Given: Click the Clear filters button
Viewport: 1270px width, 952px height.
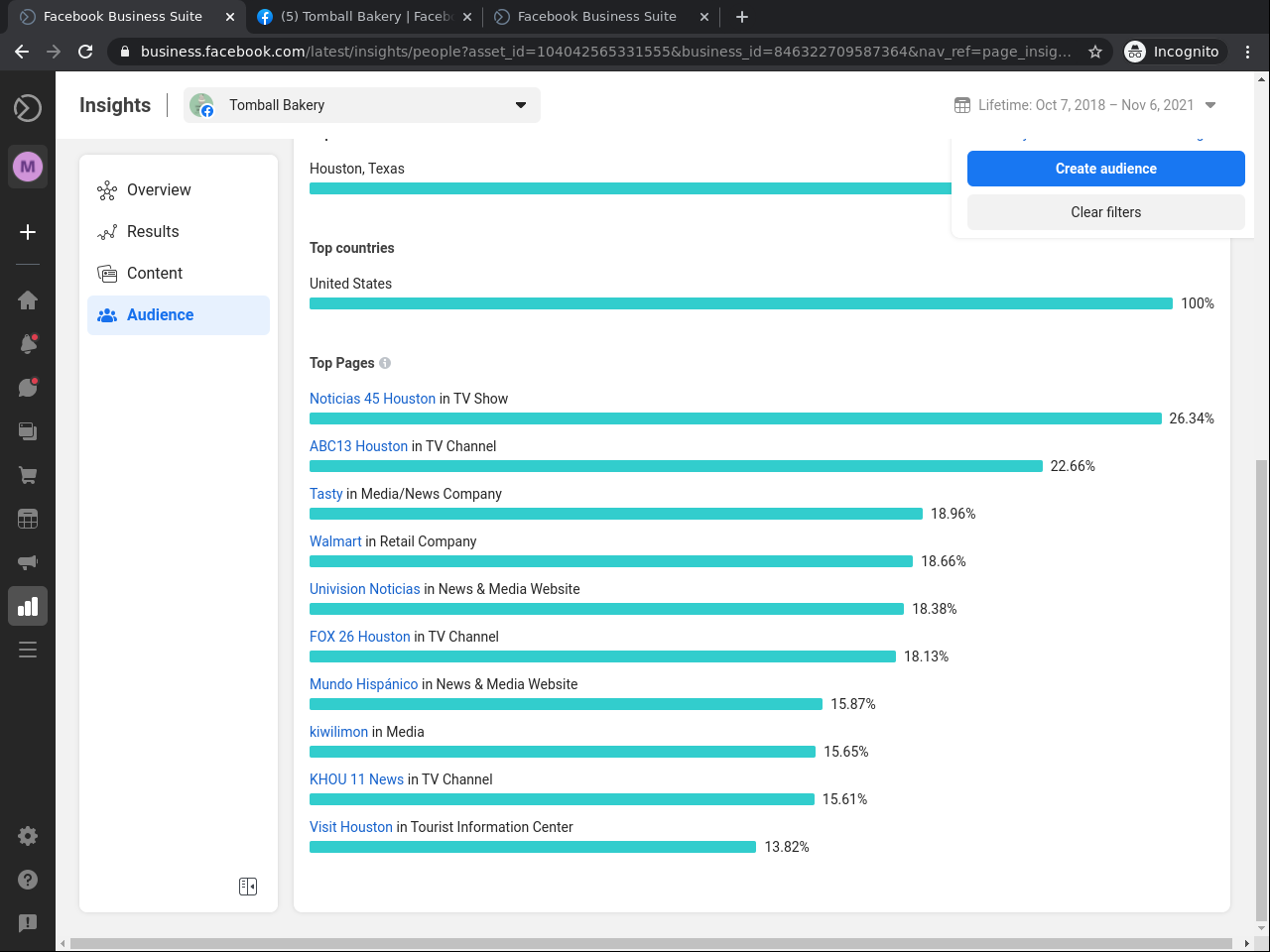Looking at the screenshot, I should (x=1106, y=212).
